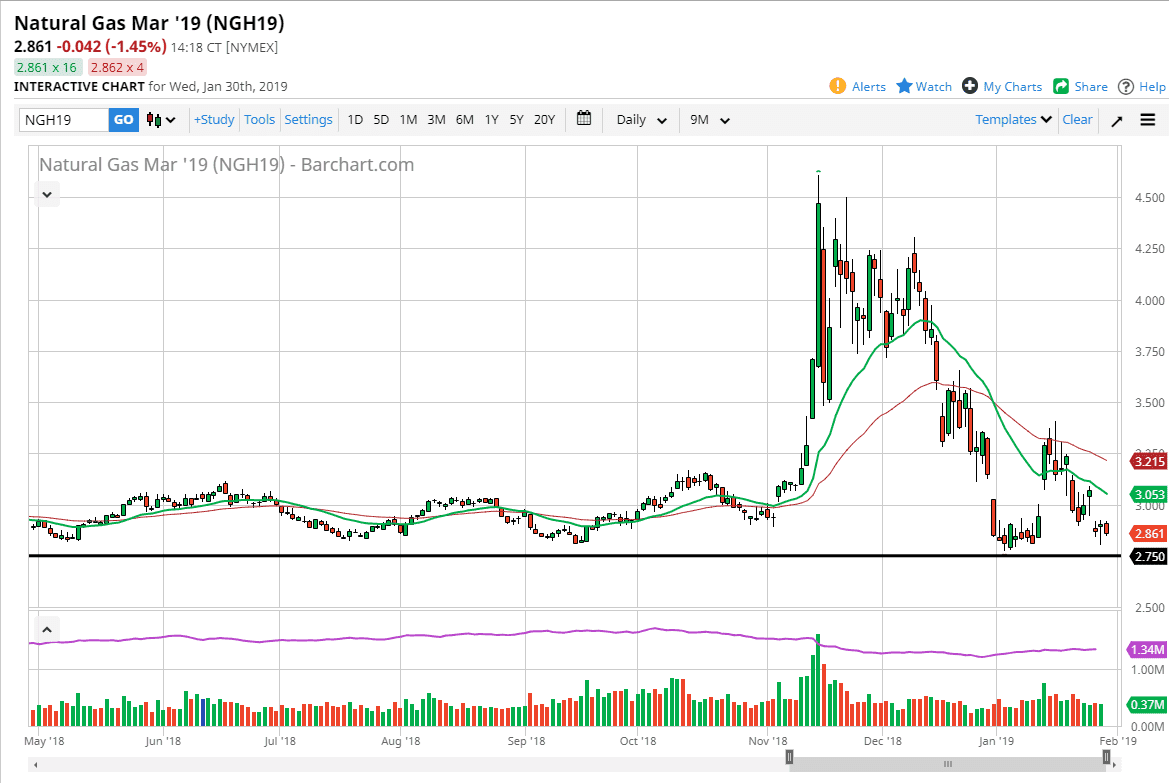
Task: Click the NGH19 symbol input field
Action: tap(64, 119)
